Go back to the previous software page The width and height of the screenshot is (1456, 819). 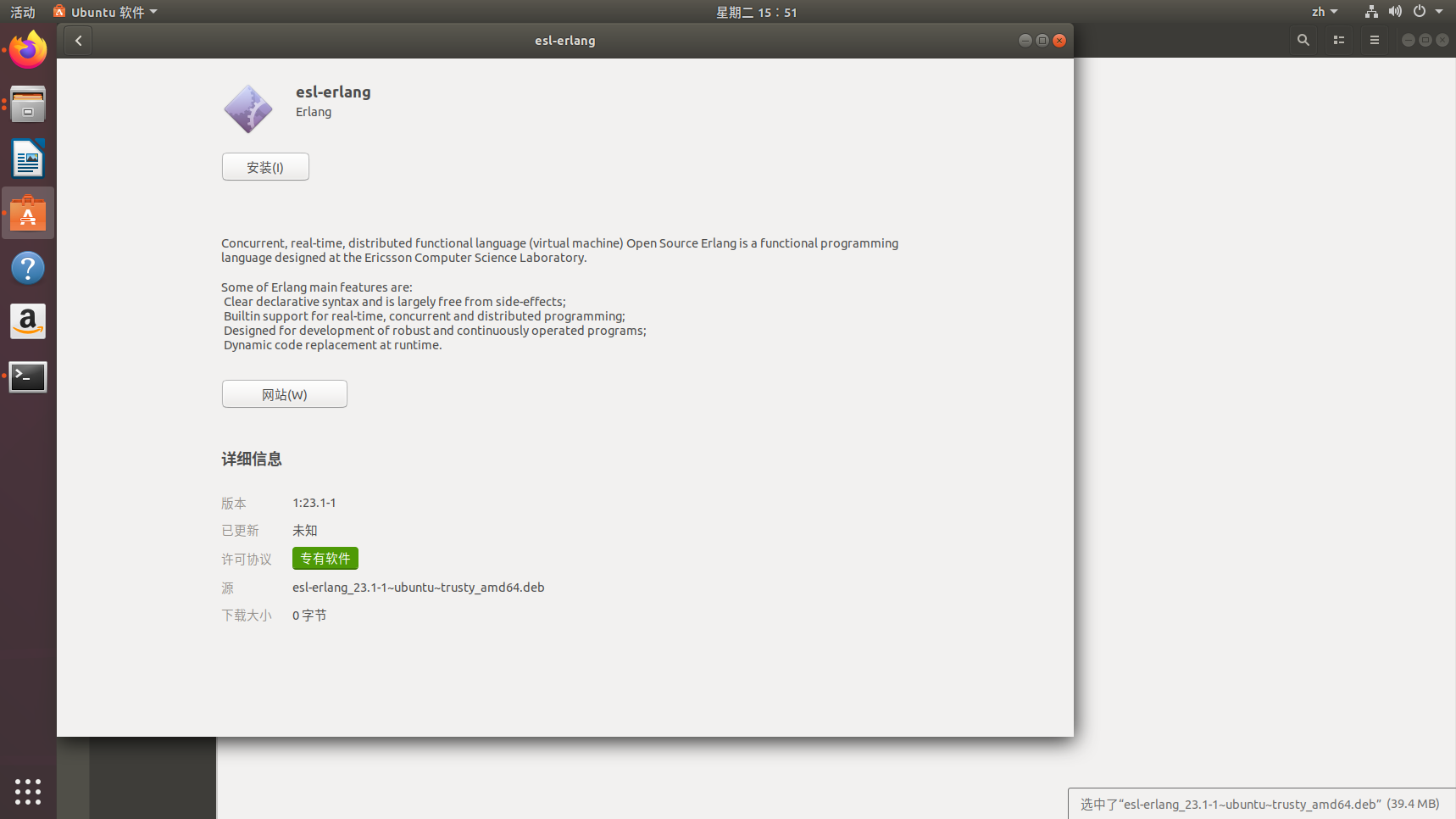tap(78, 40)
